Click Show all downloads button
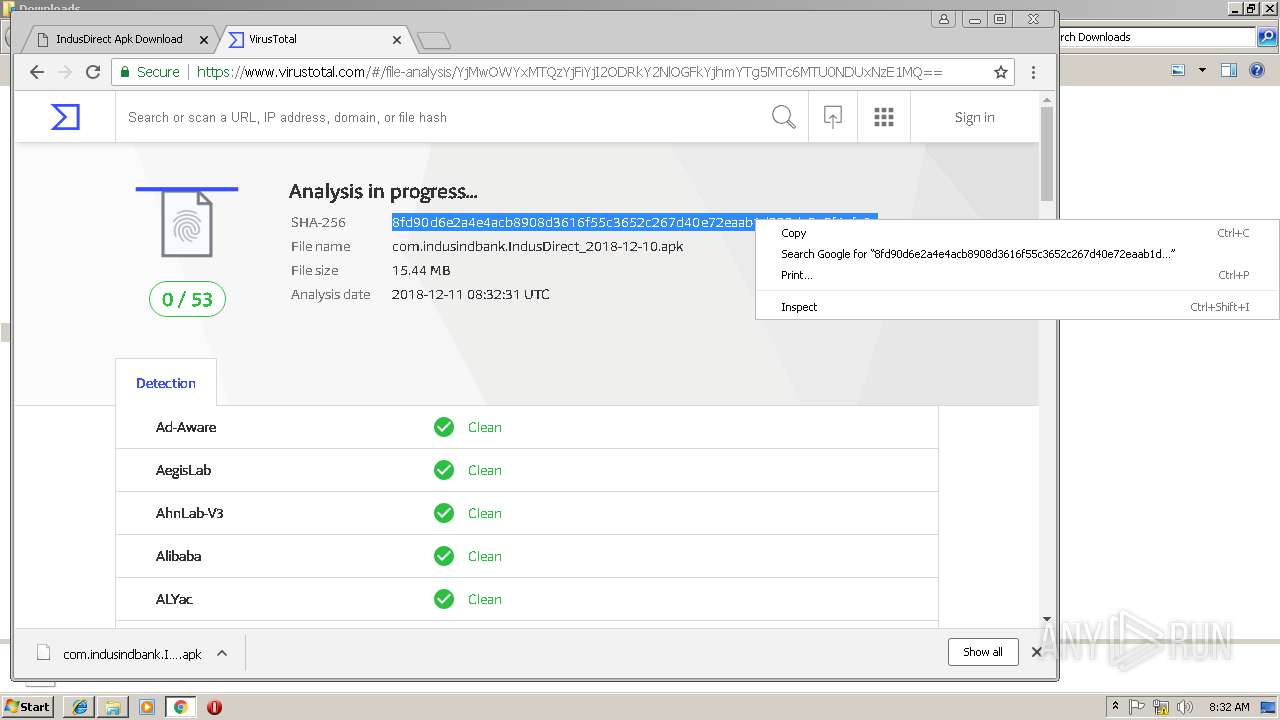This screenshot has height=720, width=1280. tap(983, 652)
